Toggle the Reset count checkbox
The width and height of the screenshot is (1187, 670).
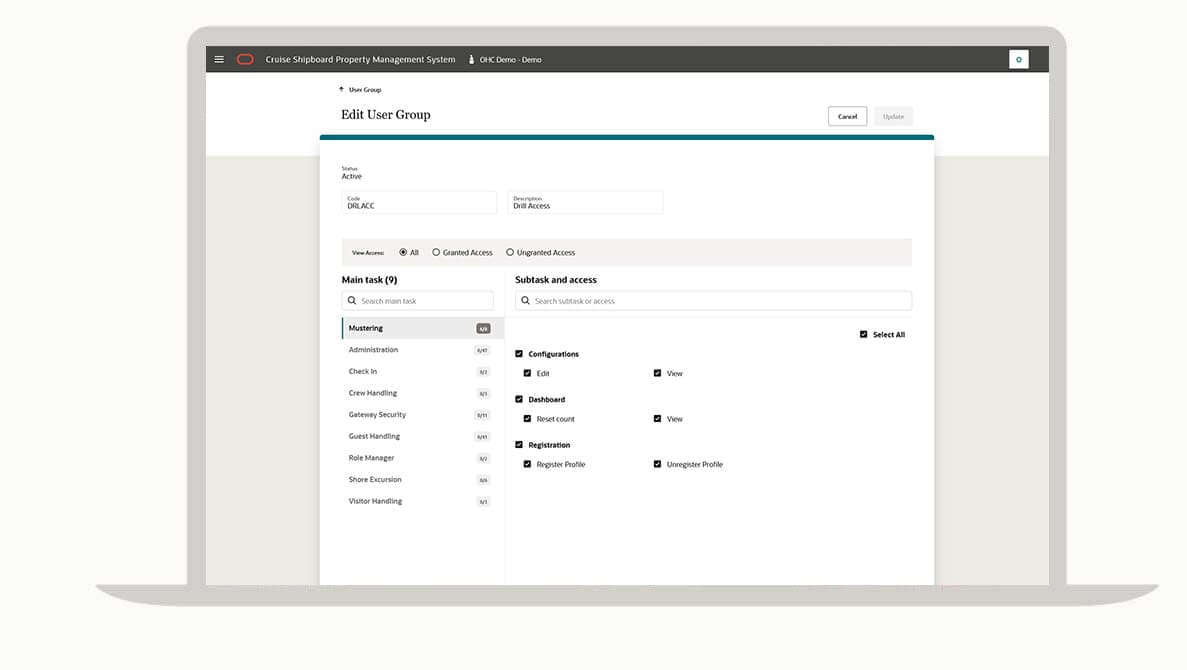click(528, 419)
